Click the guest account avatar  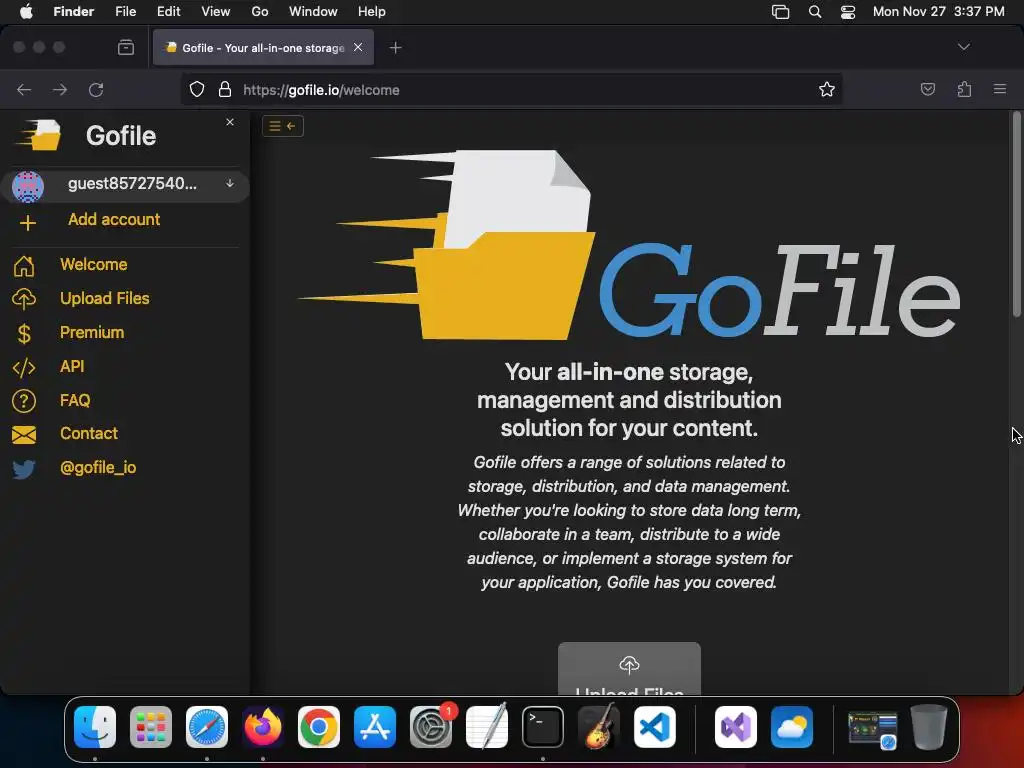27,187
